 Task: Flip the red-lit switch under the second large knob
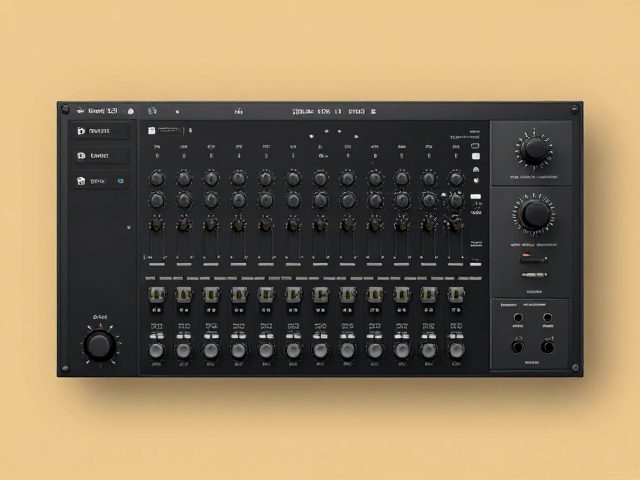point(533,258)
